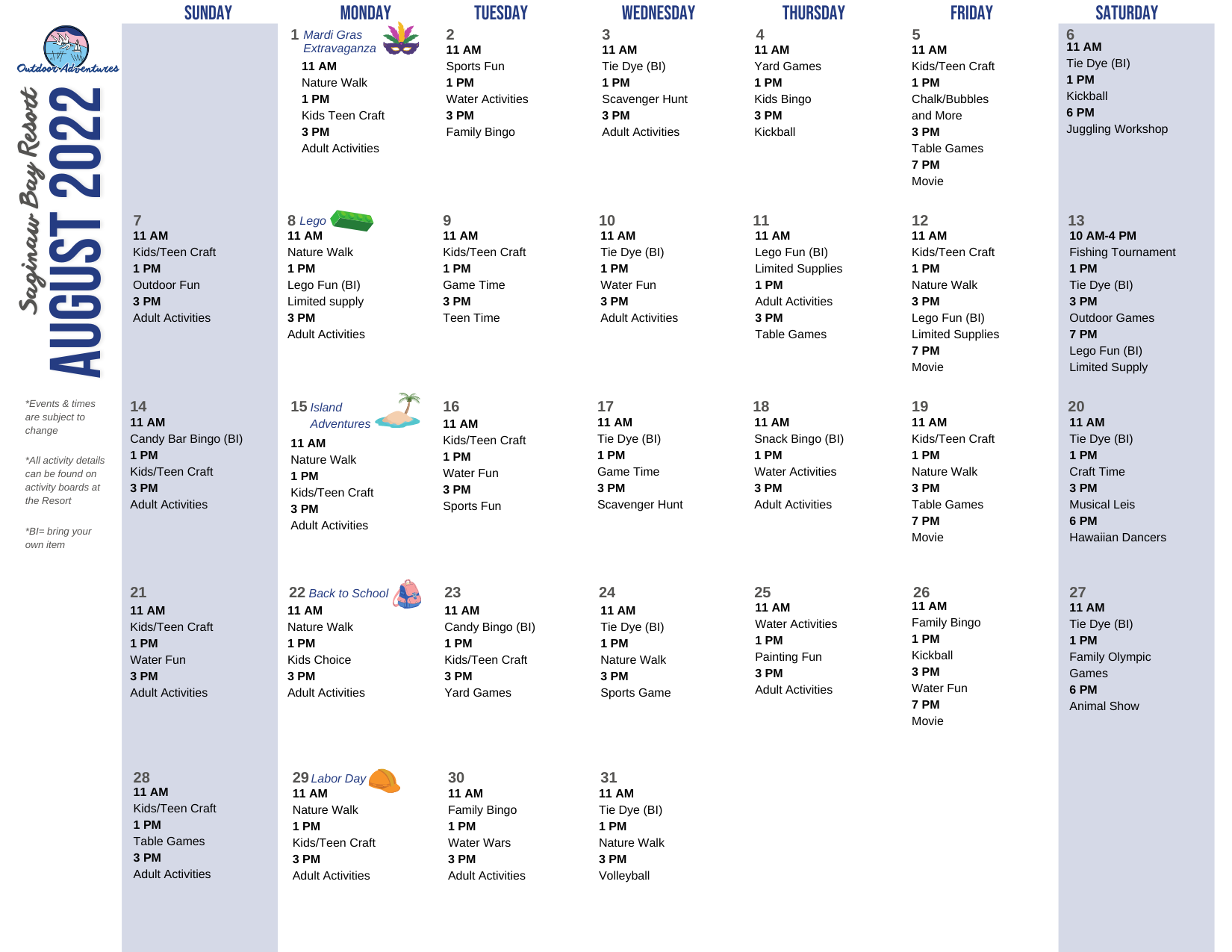Screen dimensions: 1232x952
Task: Click Kids Choice on the 22nd
Action: pos(319,660)
